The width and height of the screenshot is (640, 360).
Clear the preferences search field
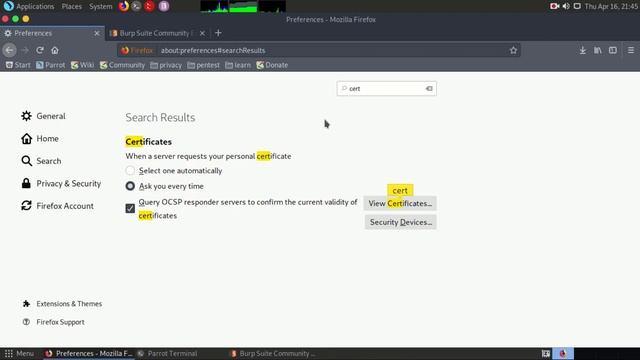(x=429, y=89)
